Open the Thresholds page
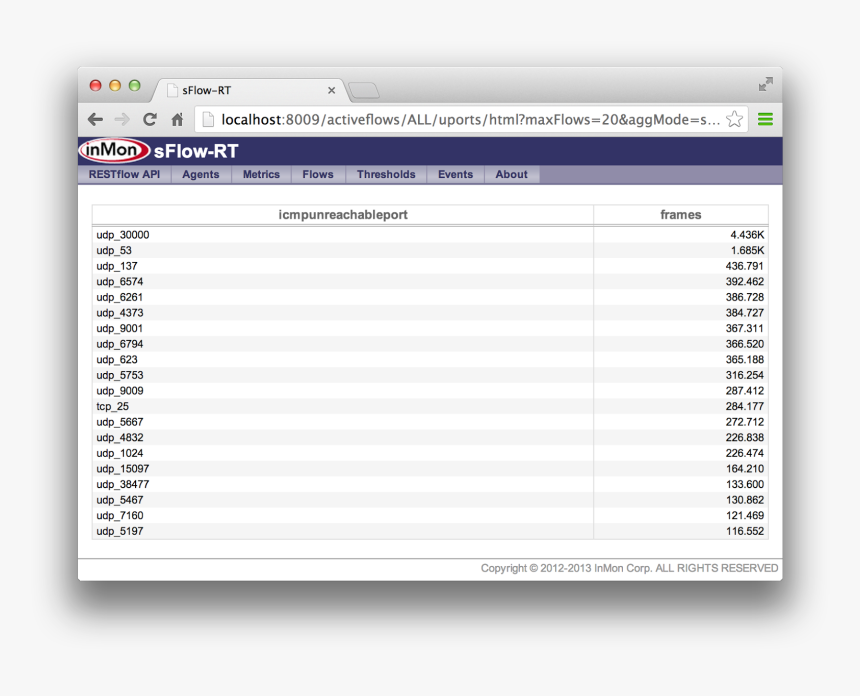860x696 pixels. pos(386,174)
